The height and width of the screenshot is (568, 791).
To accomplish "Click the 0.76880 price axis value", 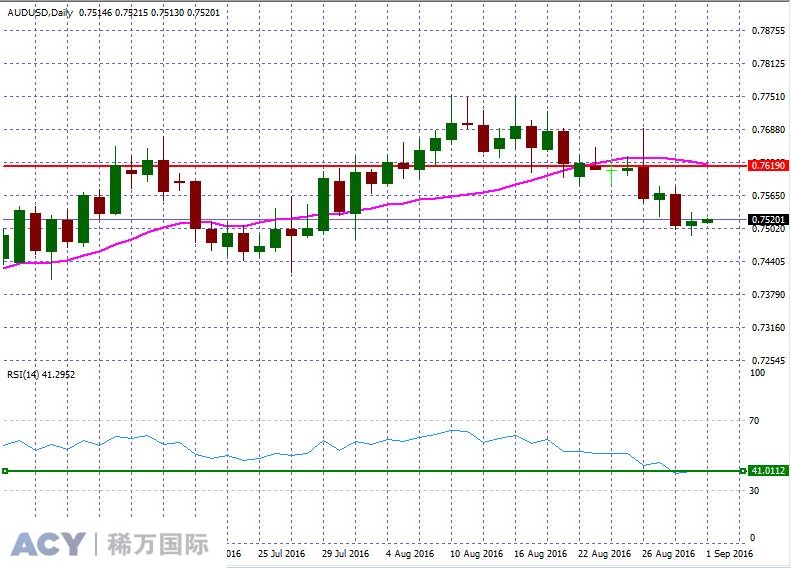I will [x=768, y=130].
